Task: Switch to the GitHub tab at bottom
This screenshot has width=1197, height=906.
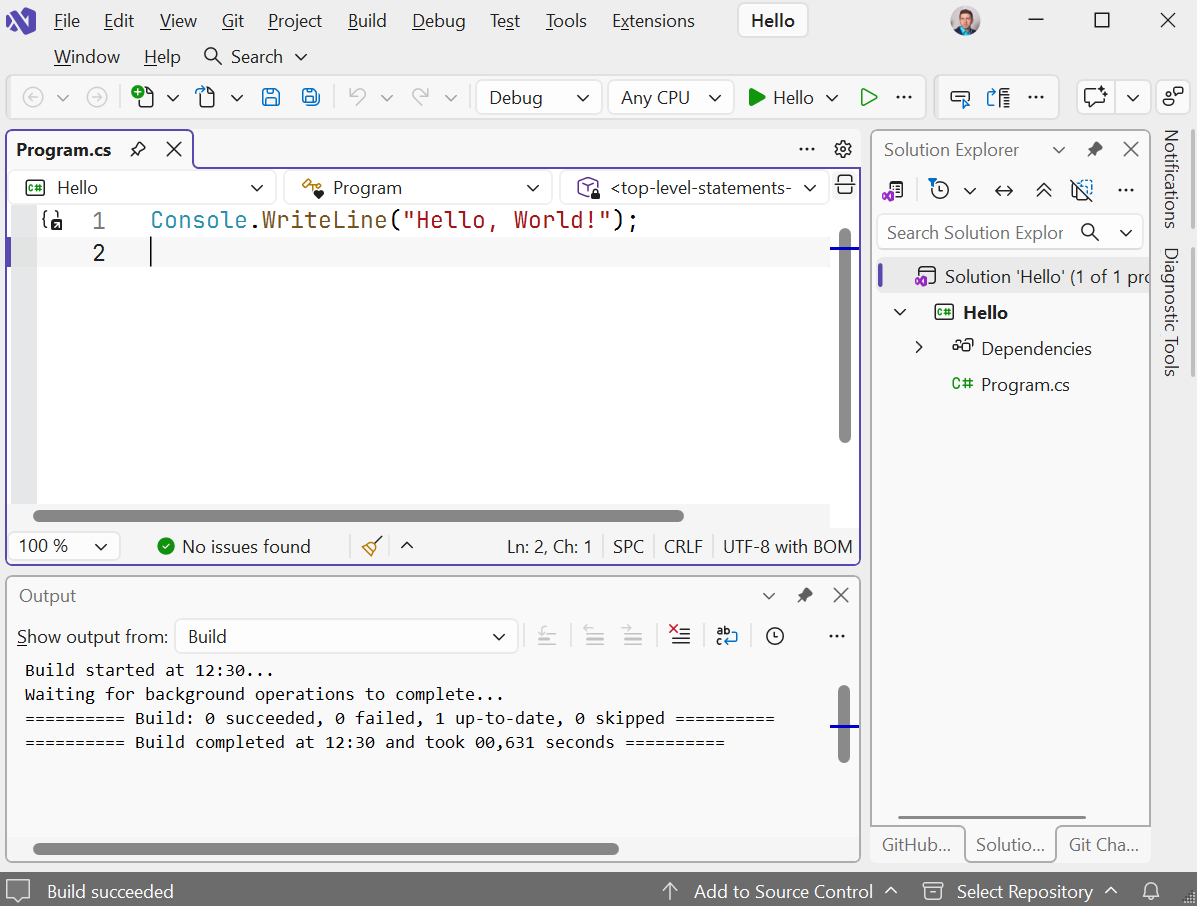Action: [x=916, y=844]
